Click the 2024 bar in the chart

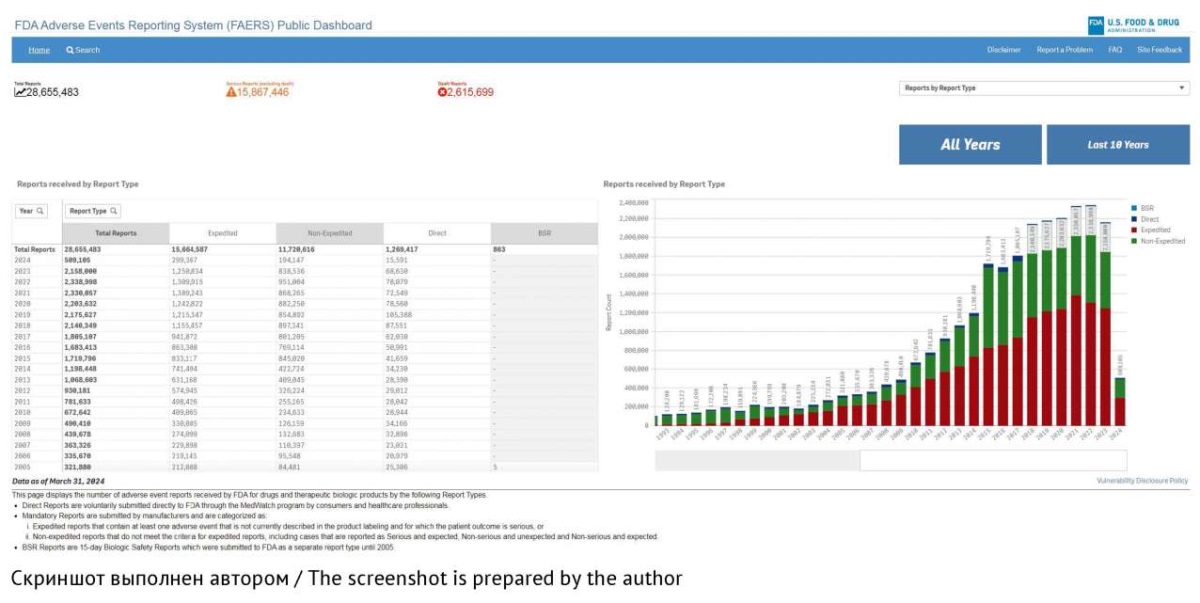[x=1120, y=401]
